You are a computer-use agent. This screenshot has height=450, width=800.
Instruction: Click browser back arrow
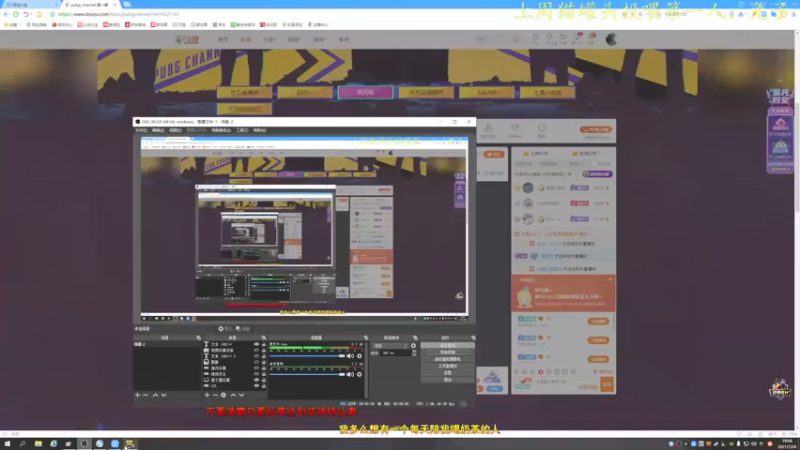6,14
